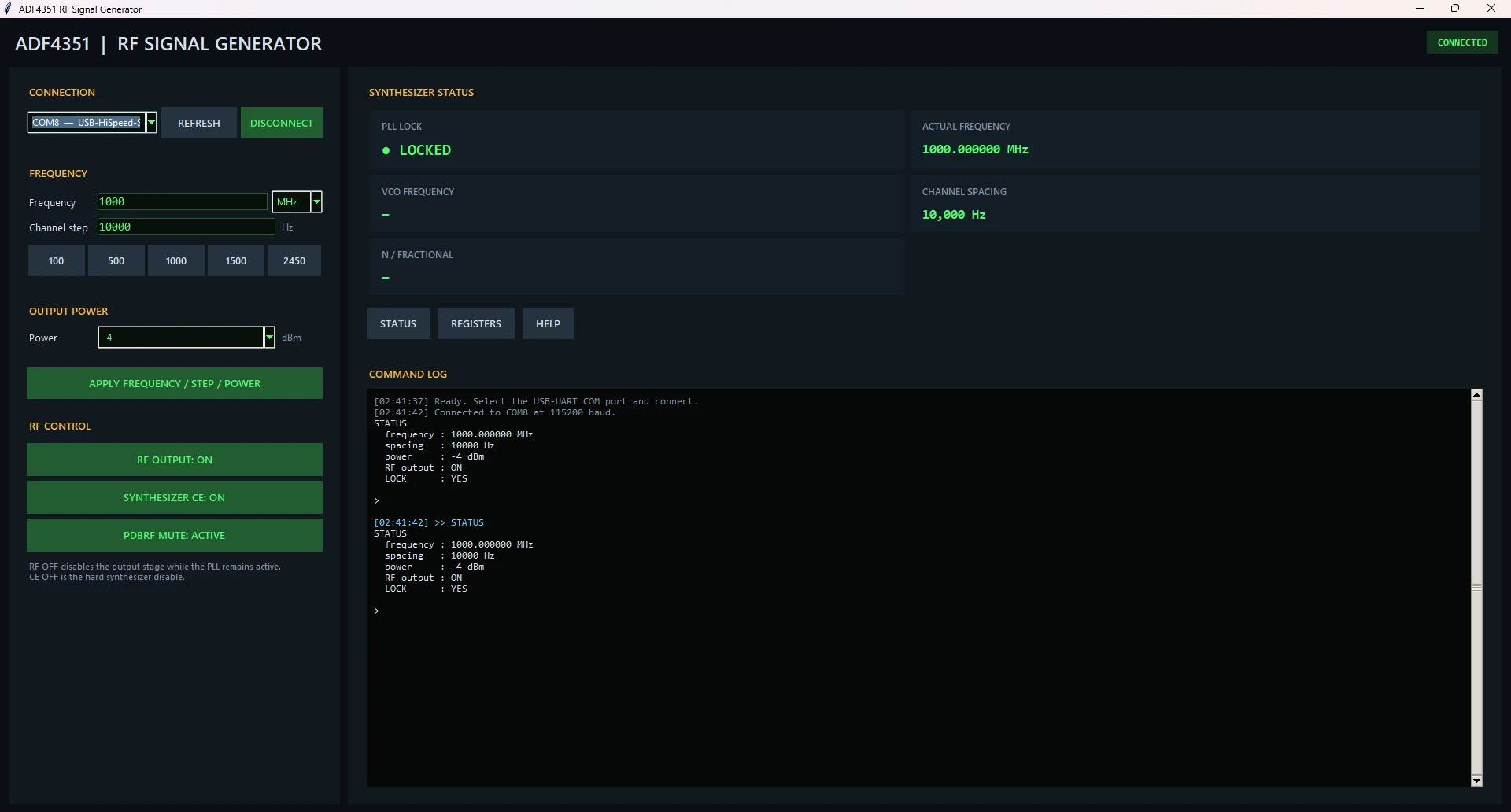Image resolution: width=1511 pixels, height=812 pixels.
Task: Open the MHz frequency unit dropdown
Action: (x=316, y=202)
